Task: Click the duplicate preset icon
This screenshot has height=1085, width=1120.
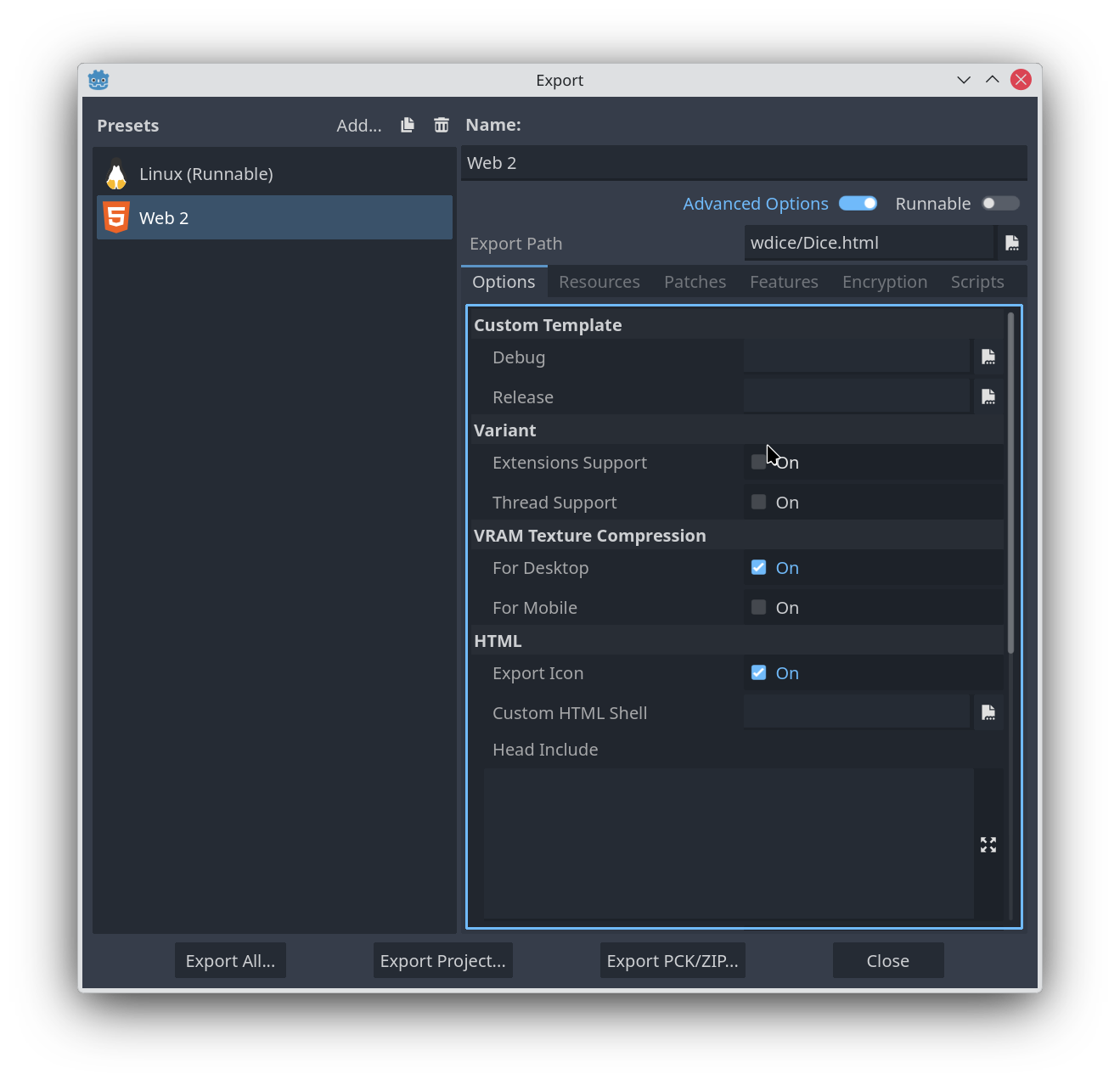Action: pos(408,125)
